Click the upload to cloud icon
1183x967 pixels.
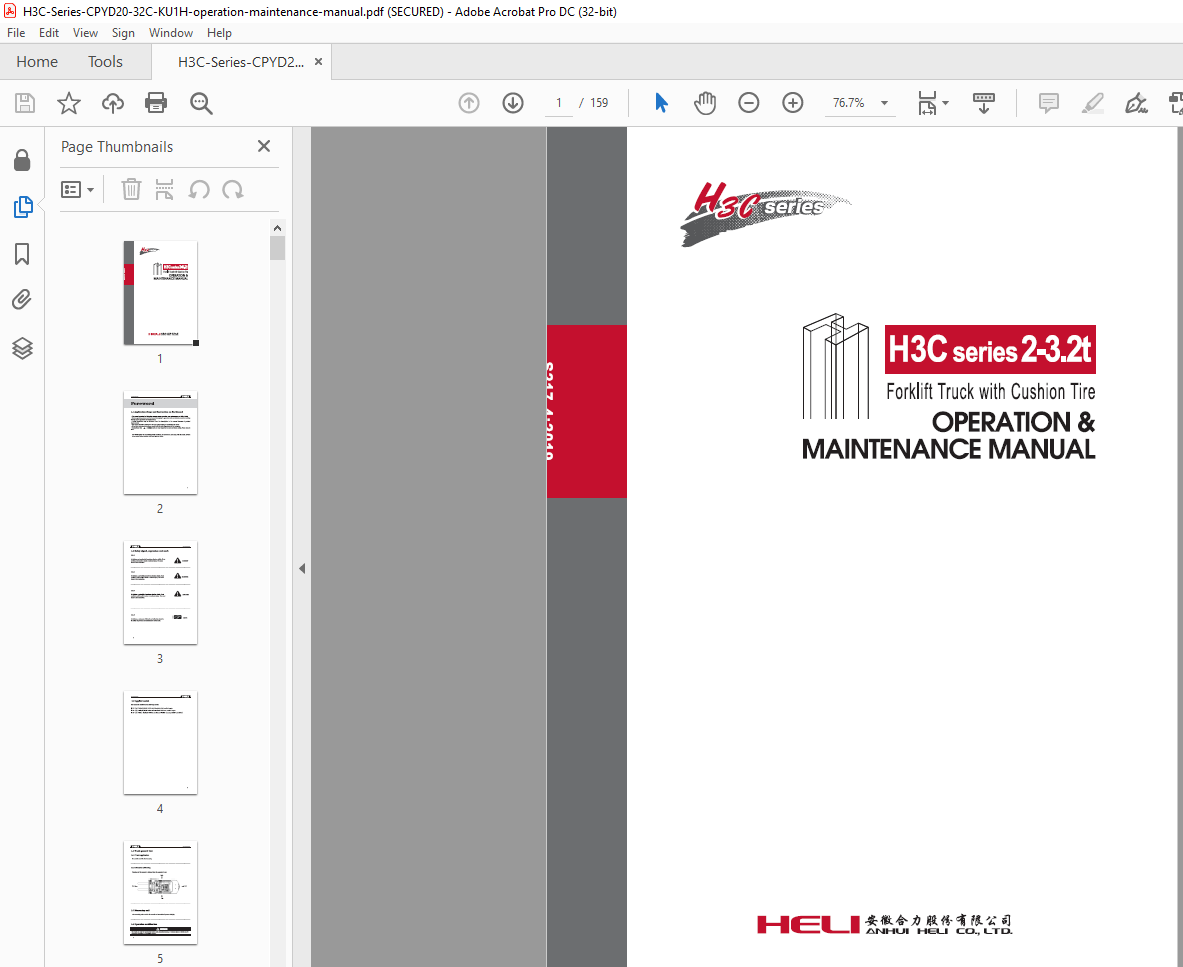point(112,103)
